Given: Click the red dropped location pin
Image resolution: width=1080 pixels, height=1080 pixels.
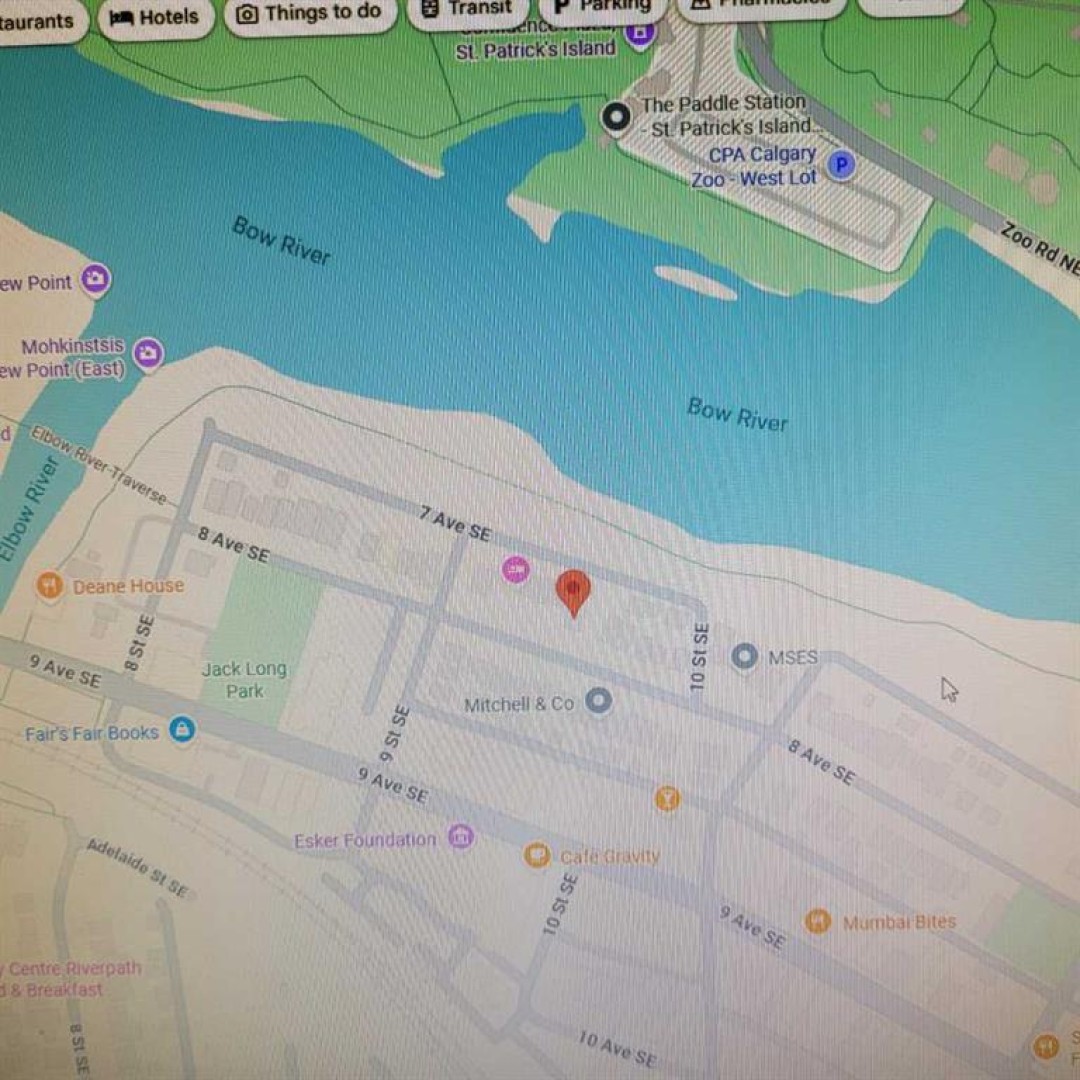Looking at the screenshot, I should pyautogui.click(x=573, y=593).
